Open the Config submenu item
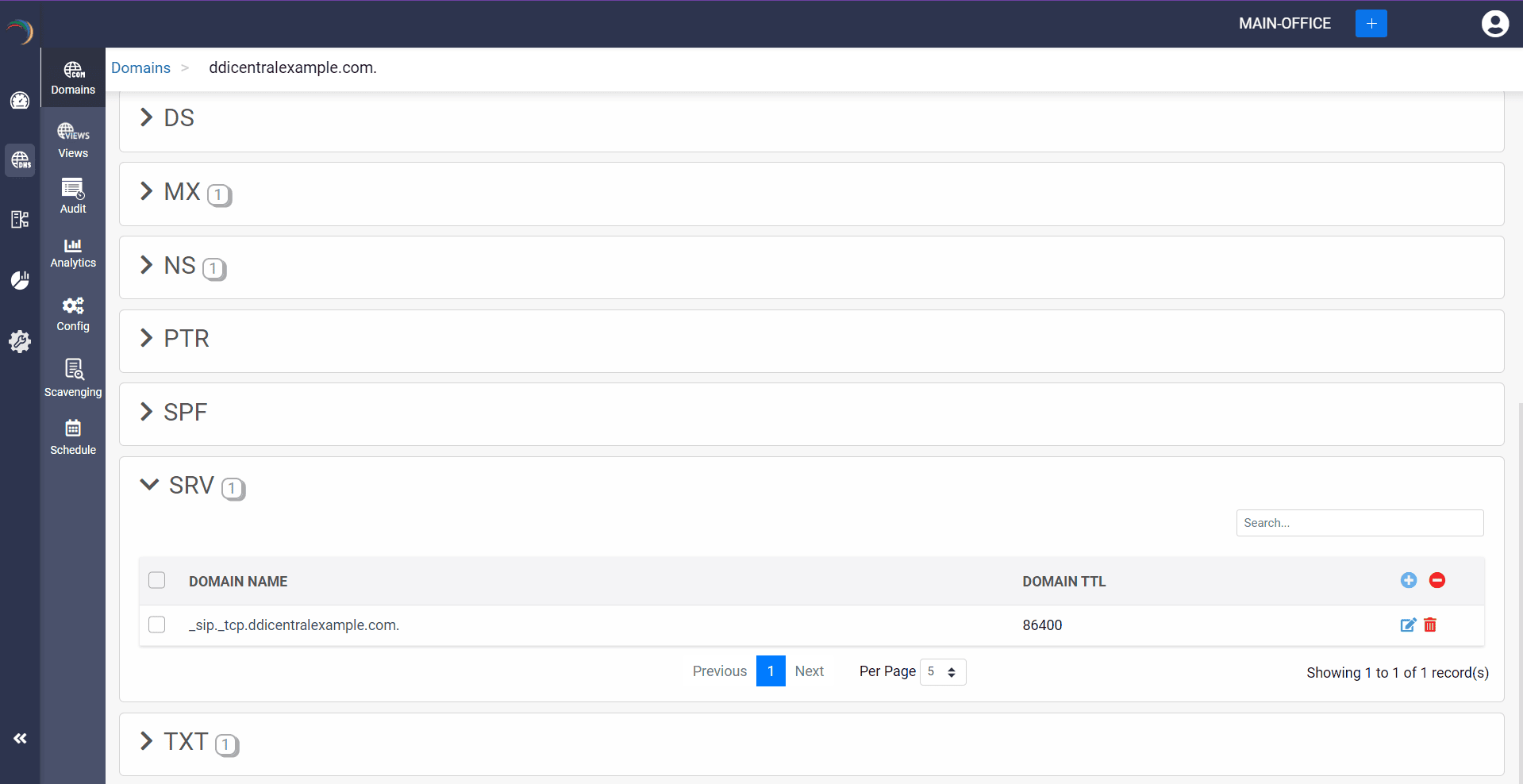 click(73, 315)
